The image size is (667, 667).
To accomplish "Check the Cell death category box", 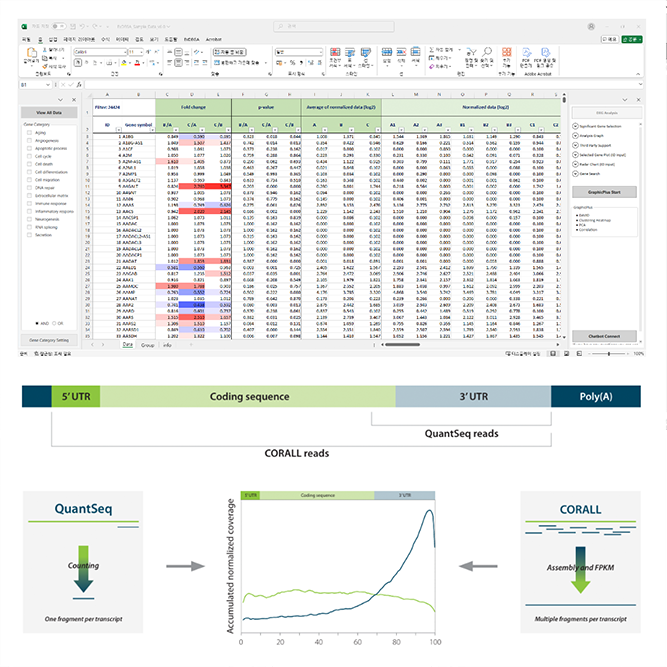I will coord(29,164).
